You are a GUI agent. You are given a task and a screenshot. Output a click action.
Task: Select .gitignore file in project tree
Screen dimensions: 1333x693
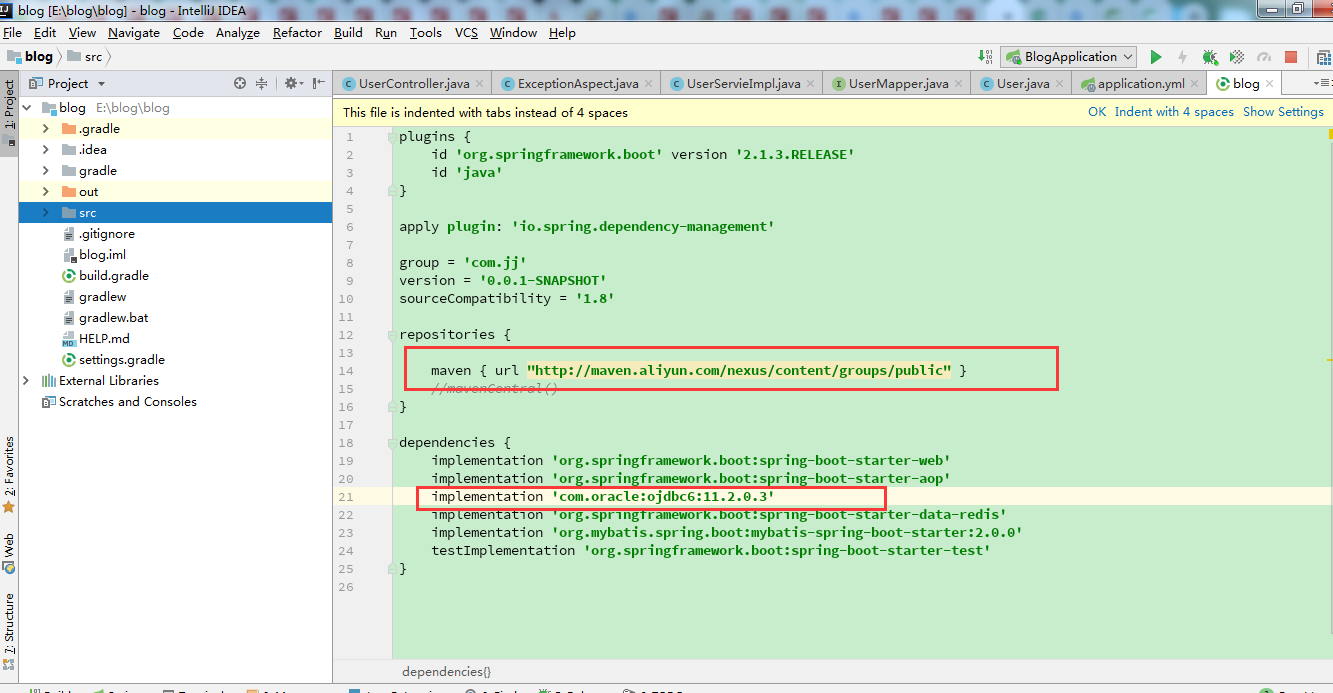click(106, 233)
